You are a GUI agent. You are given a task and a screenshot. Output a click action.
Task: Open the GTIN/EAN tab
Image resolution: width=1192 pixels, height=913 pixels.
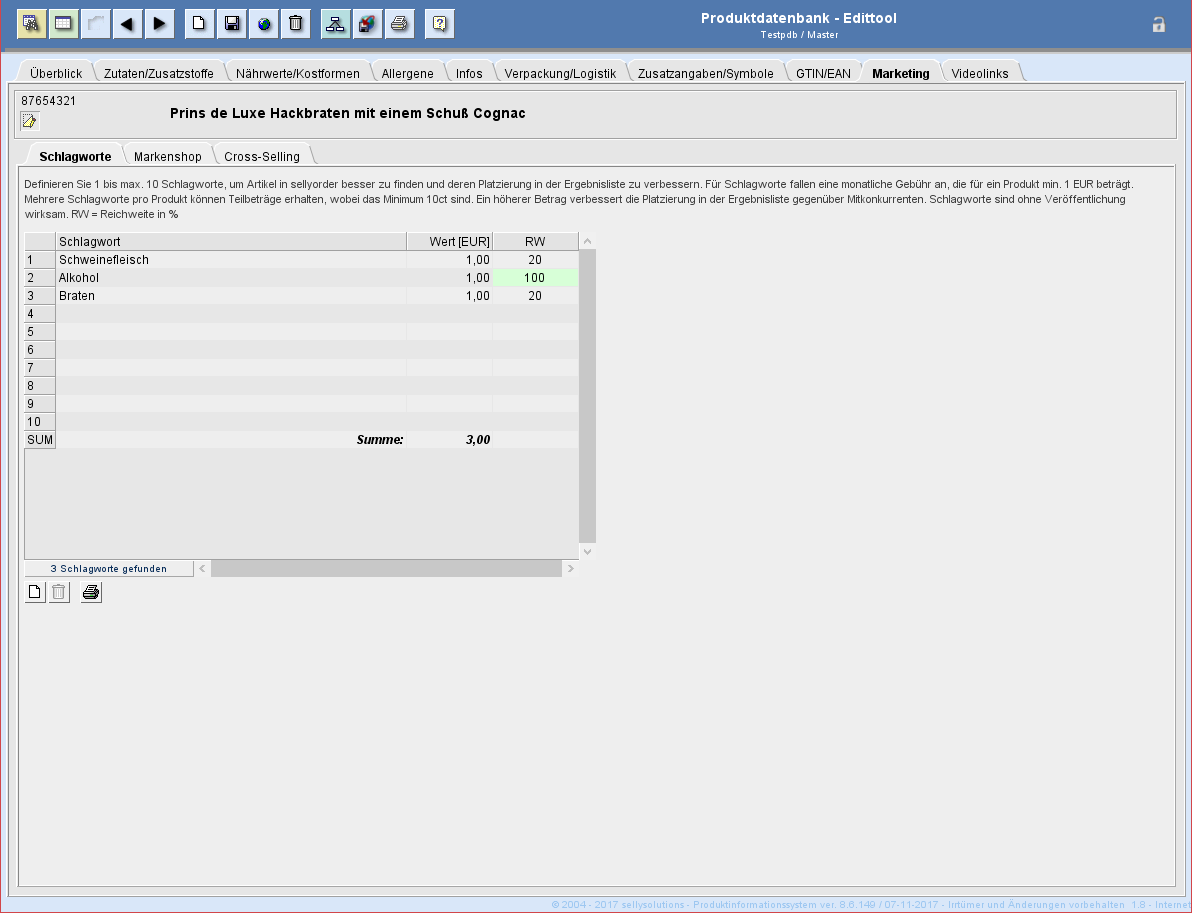(823, 73)
